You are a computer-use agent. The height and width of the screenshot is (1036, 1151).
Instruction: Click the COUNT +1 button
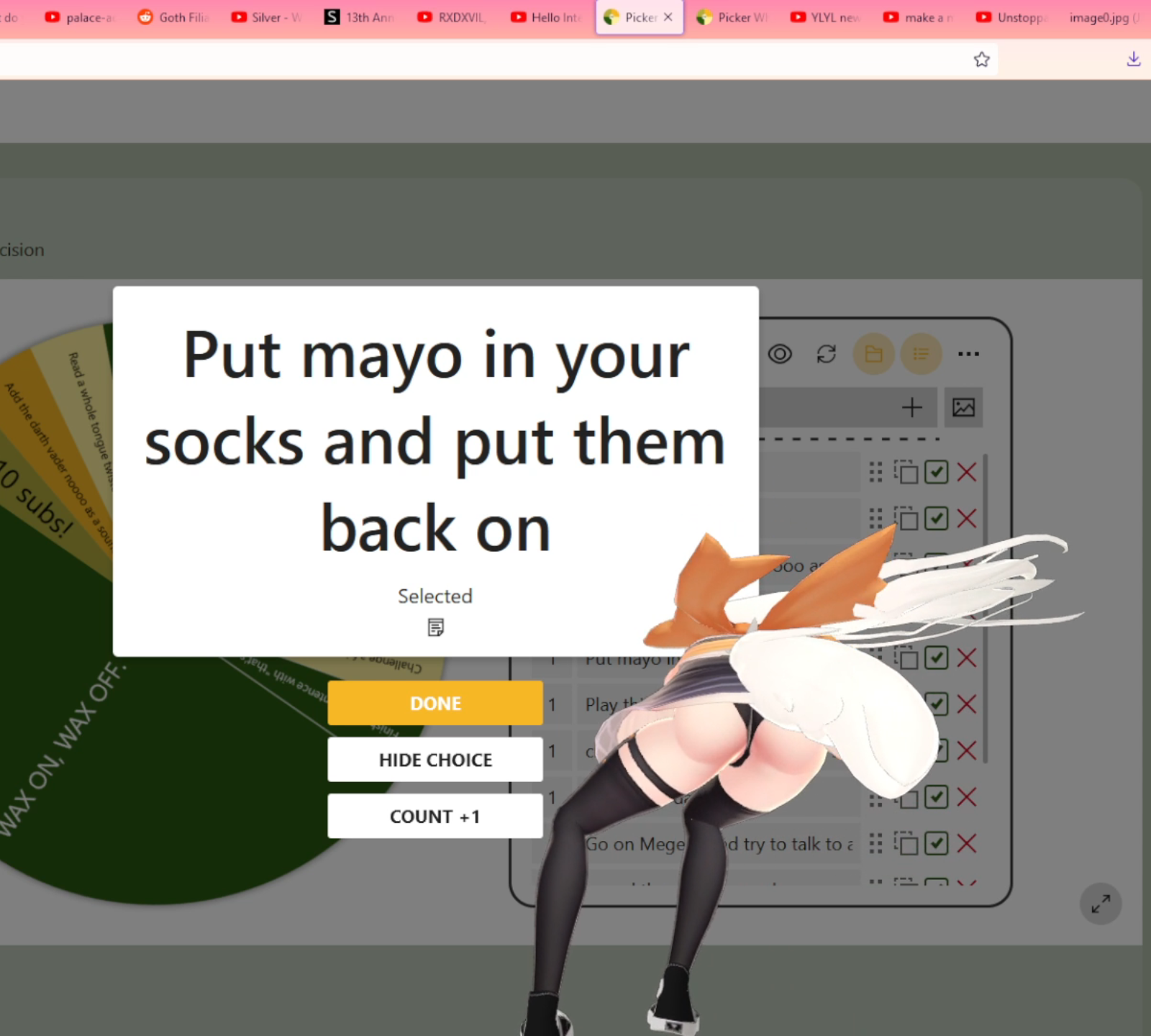click(435, 817)
